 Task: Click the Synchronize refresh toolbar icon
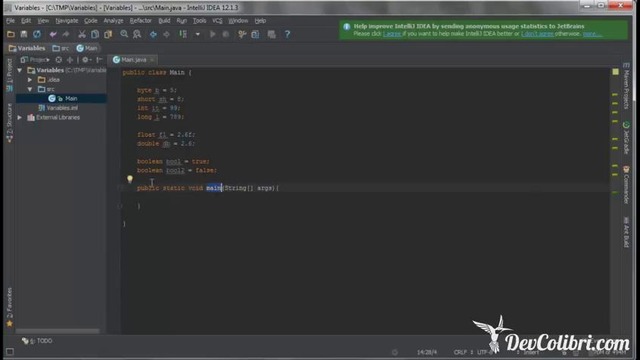tap(37, 34)
